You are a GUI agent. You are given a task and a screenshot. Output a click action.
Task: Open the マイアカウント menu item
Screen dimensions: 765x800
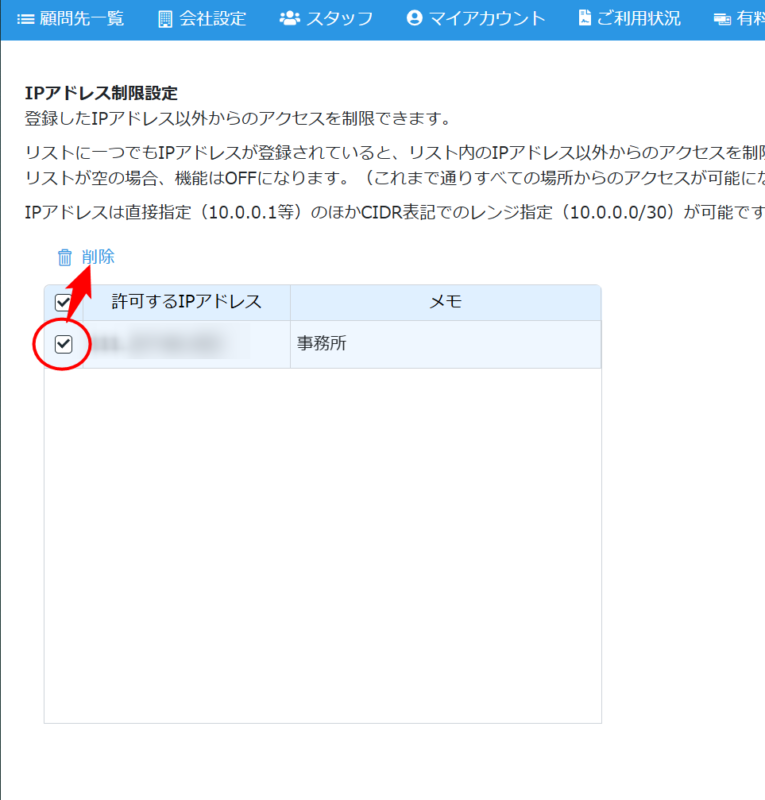point(476,19)
